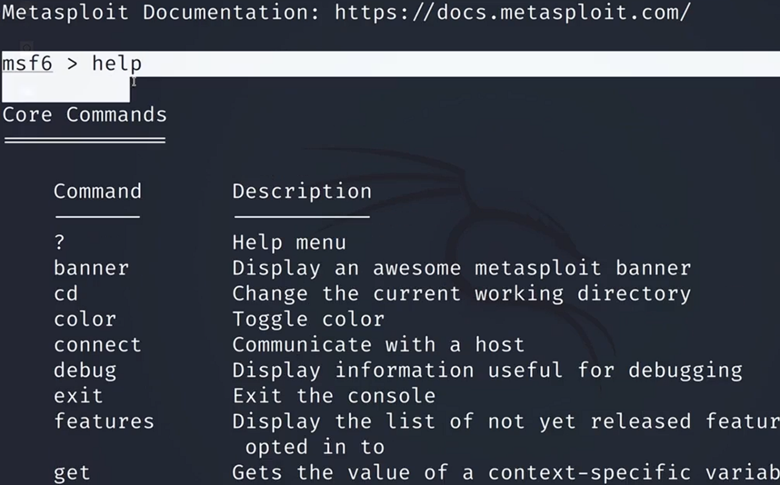This screenshot has height=485, width=780.
Task: Click the 'Core Commands' heading
Action: pyautogui.click(x=85, y=115)
